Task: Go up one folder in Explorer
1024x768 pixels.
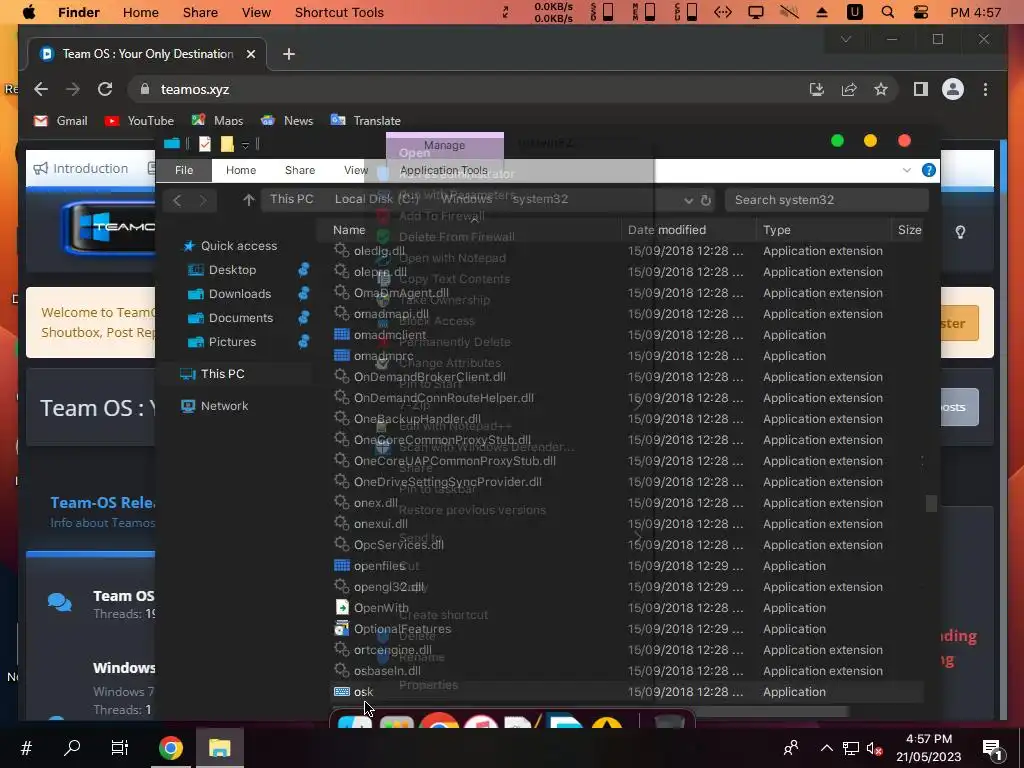Action: tap(248, 200)
